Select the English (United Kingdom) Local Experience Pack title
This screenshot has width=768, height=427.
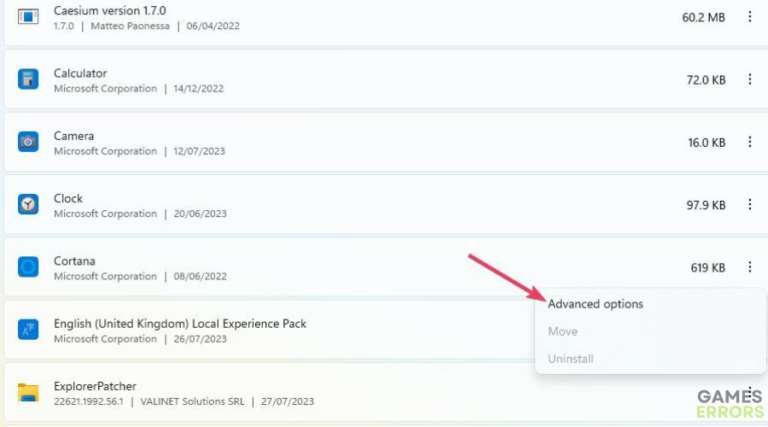(x=180, y=323)
